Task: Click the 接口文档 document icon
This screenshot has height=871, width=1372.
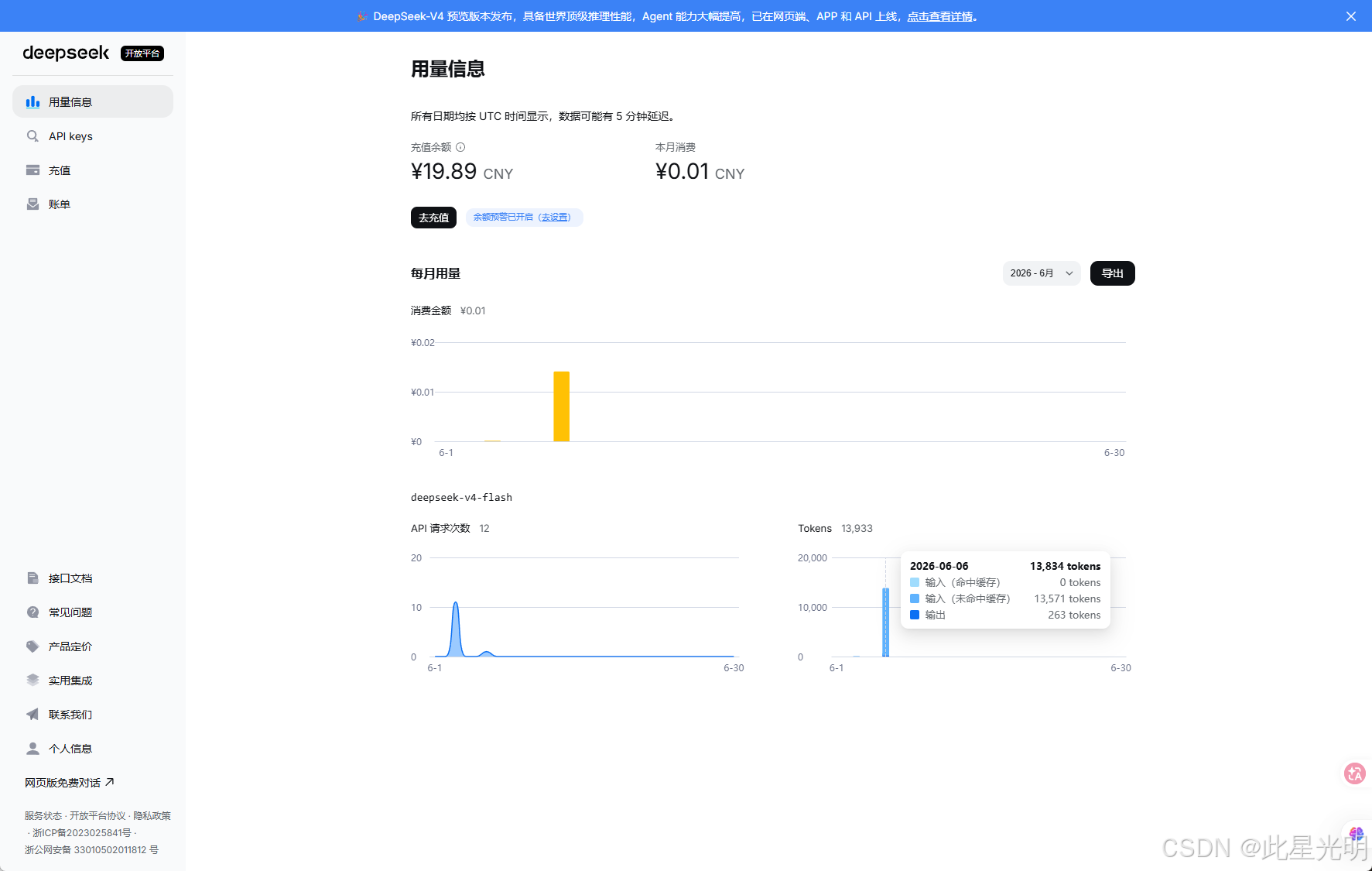Action: tap(33, 578)
